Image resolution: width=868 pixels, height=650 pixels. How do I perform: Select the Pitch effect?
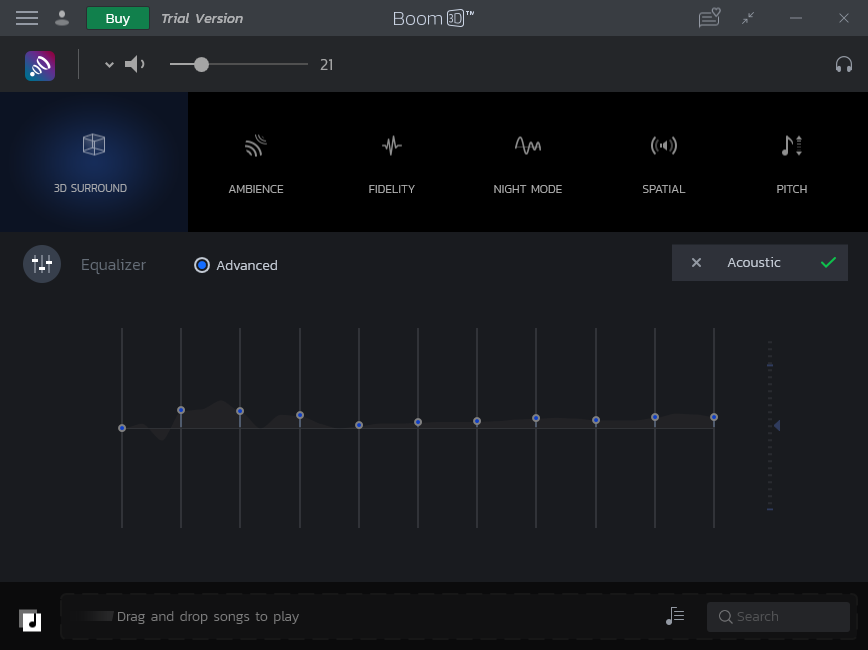pyautogui.click(x=791, y=160)
